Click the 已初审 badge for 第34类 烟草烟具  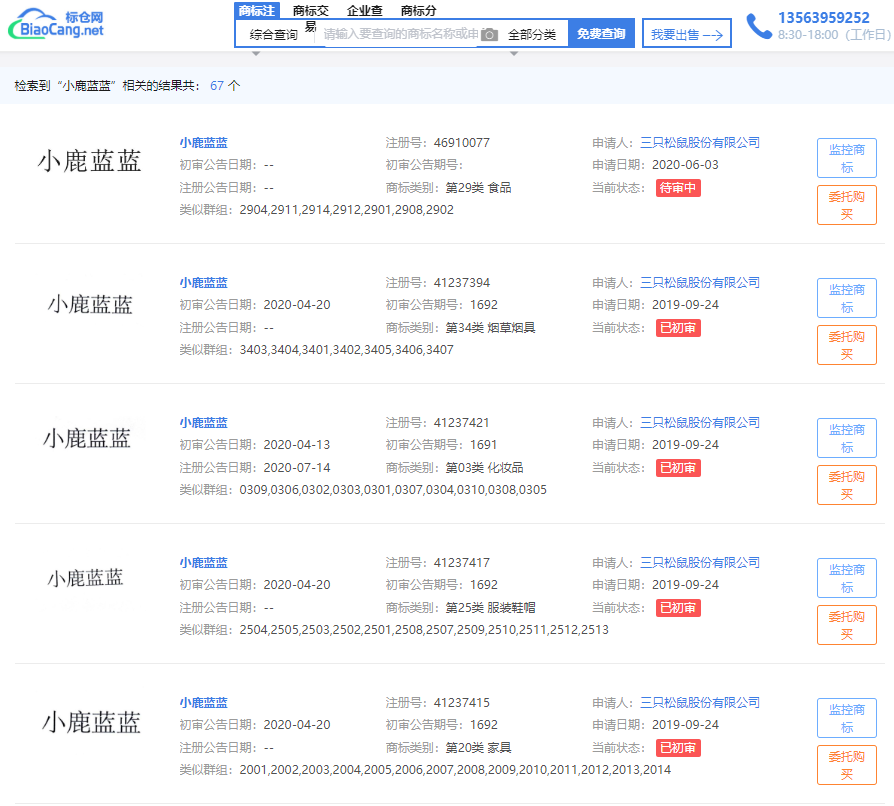(x=678, y=328)
